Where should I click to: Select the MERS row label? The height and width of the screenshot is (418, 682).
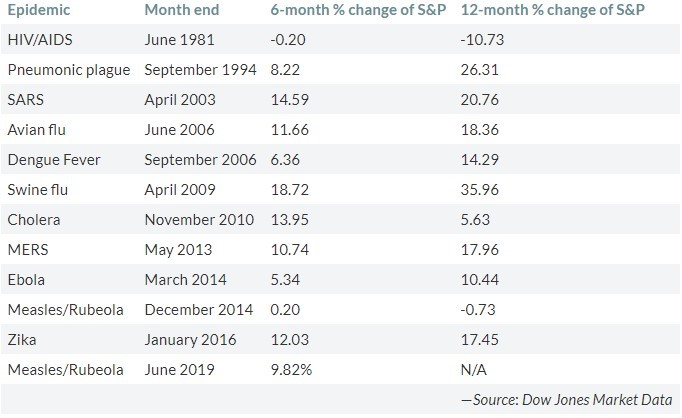coord(27,250)
